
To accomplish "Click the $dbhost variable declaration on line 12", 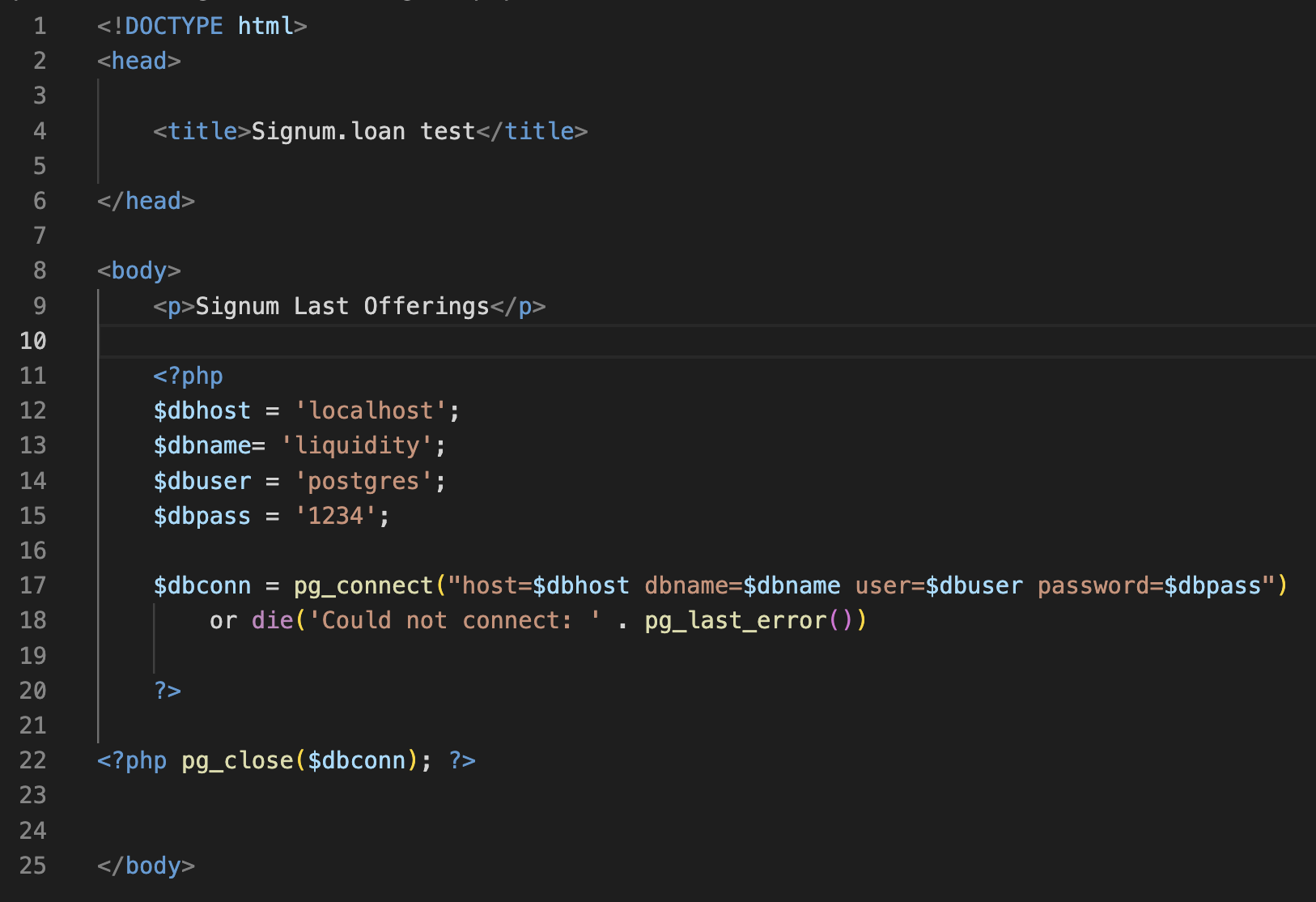I will pyautogui.click(x=202, y=411).
